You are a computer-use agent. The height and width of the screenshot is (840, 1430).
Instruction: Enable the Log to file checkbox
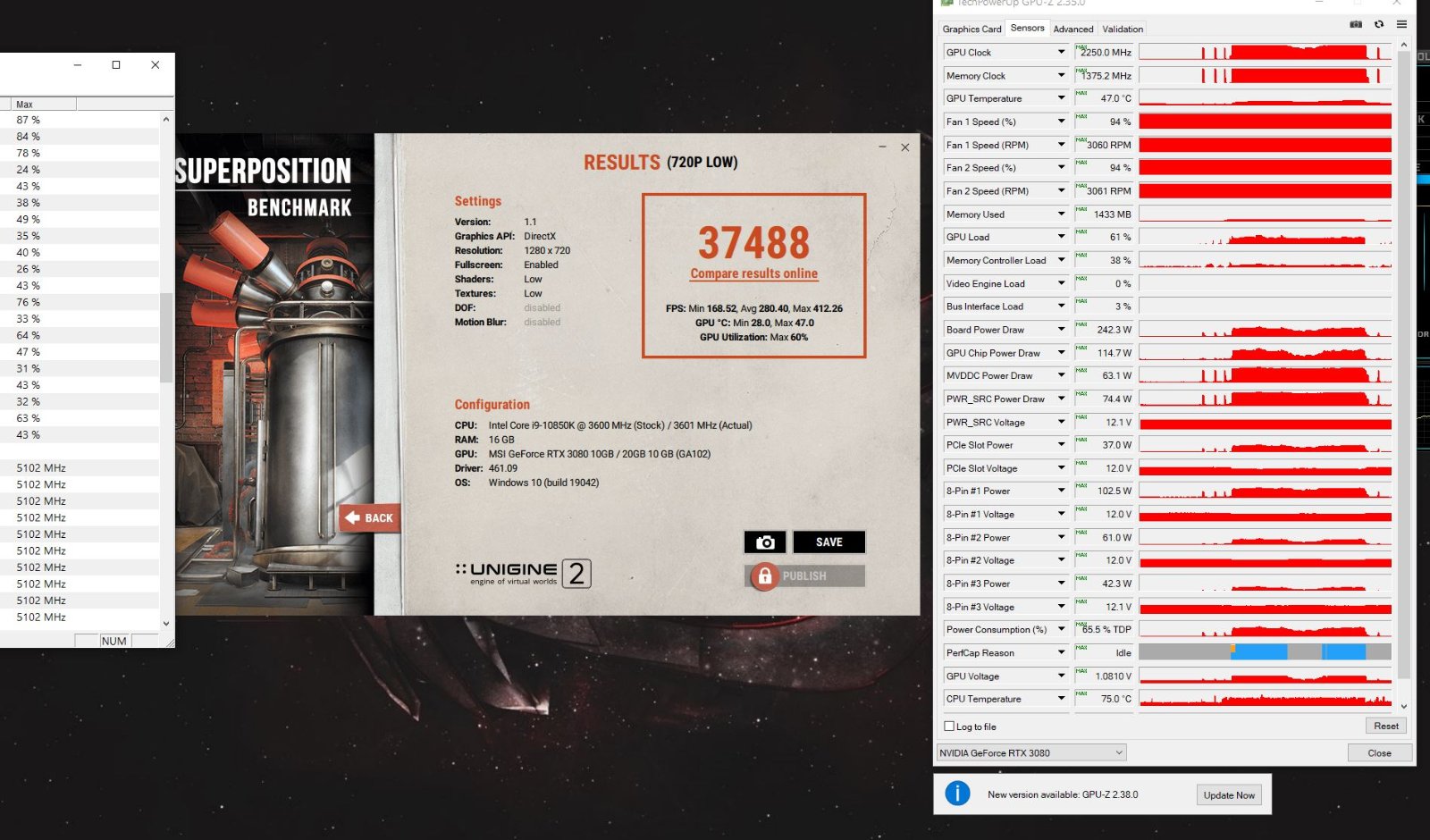pos(949,727)
